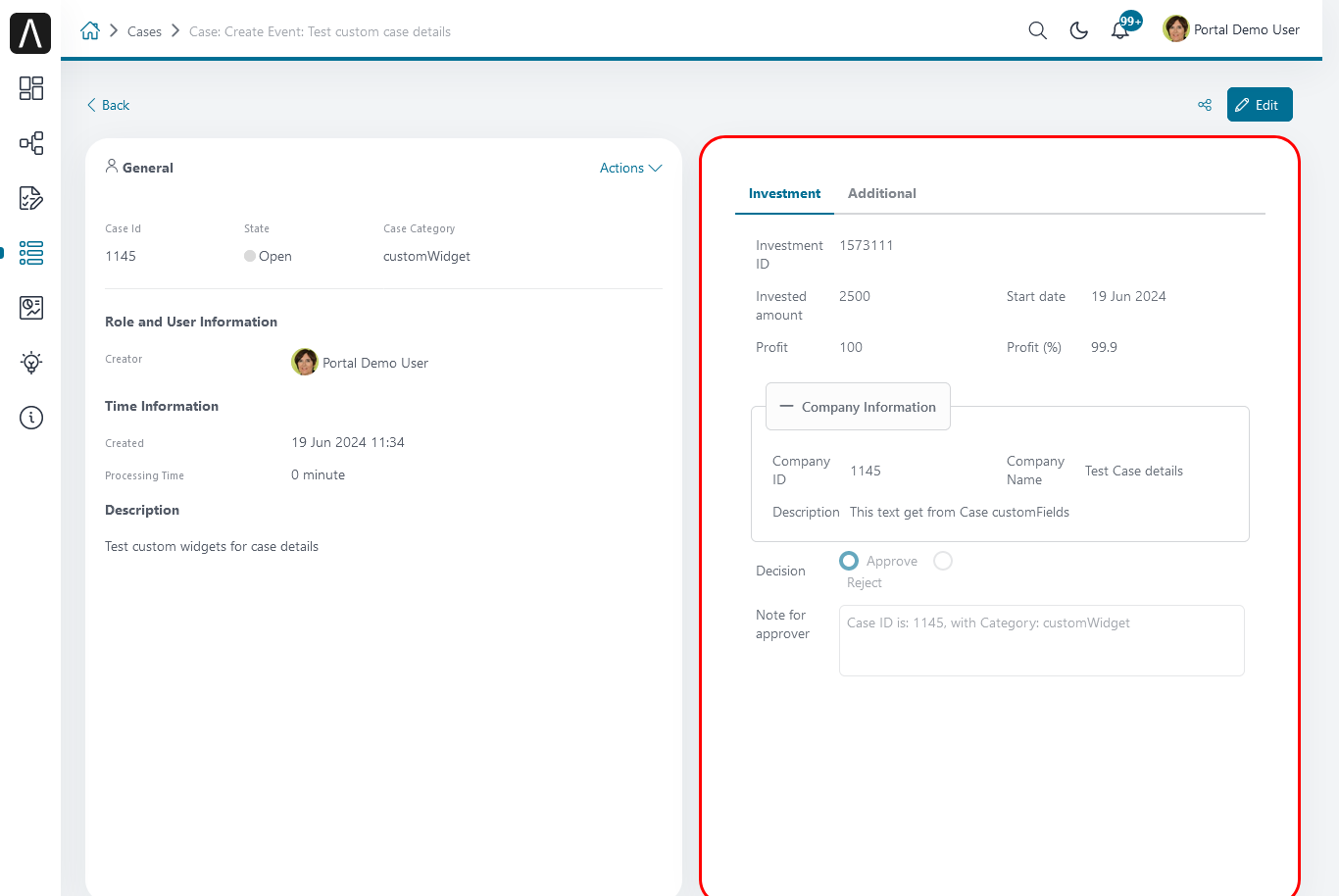Open the tasks checklist sidebar icon
This screenshot has height=896, width=1339.
point(31,198)
